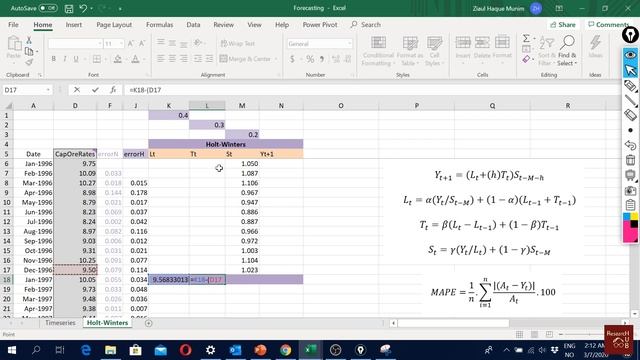
Task: Open the File menu
Action: 13,24
